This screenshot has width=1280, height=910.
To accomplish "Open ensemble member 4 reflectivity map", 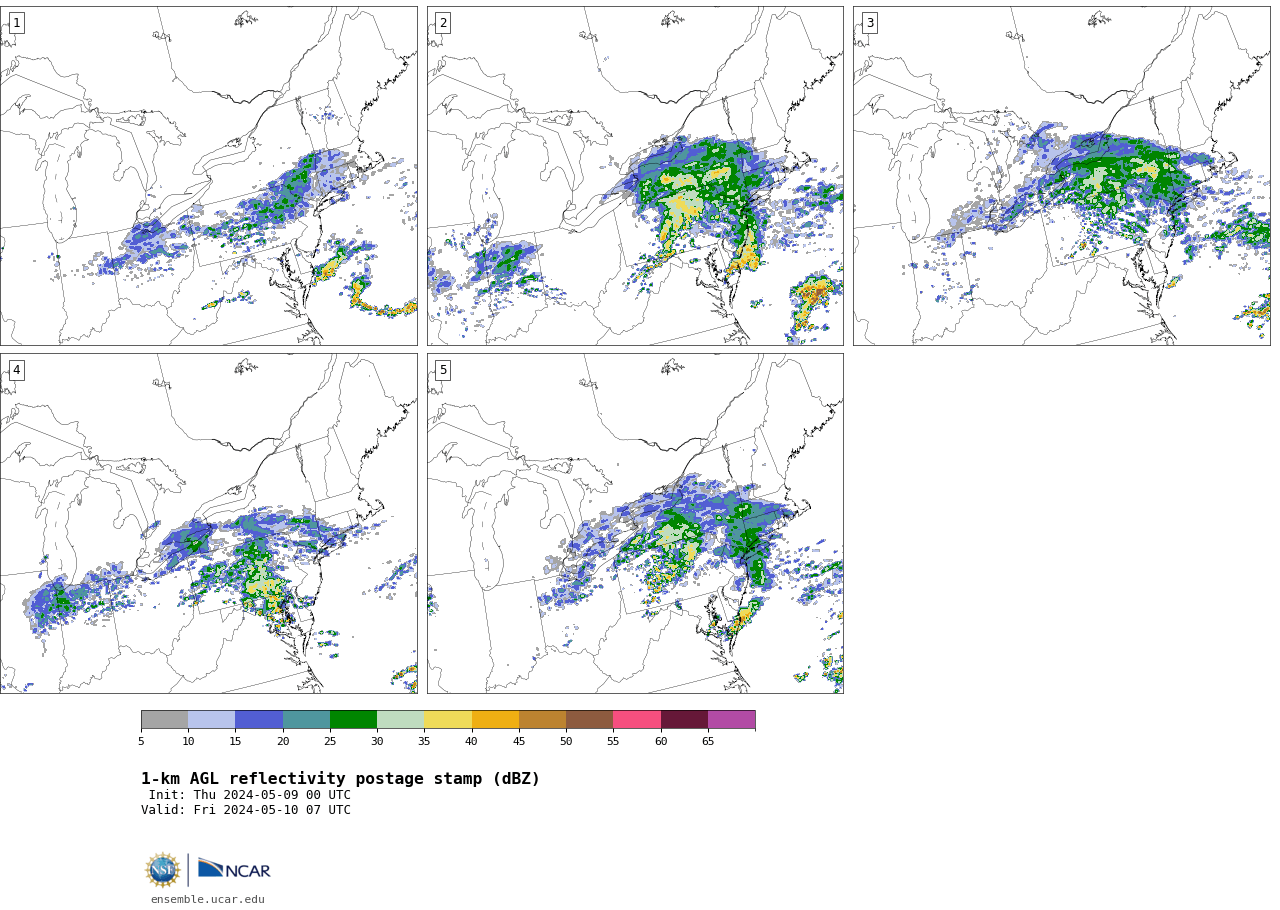I will tap(208, 523).
